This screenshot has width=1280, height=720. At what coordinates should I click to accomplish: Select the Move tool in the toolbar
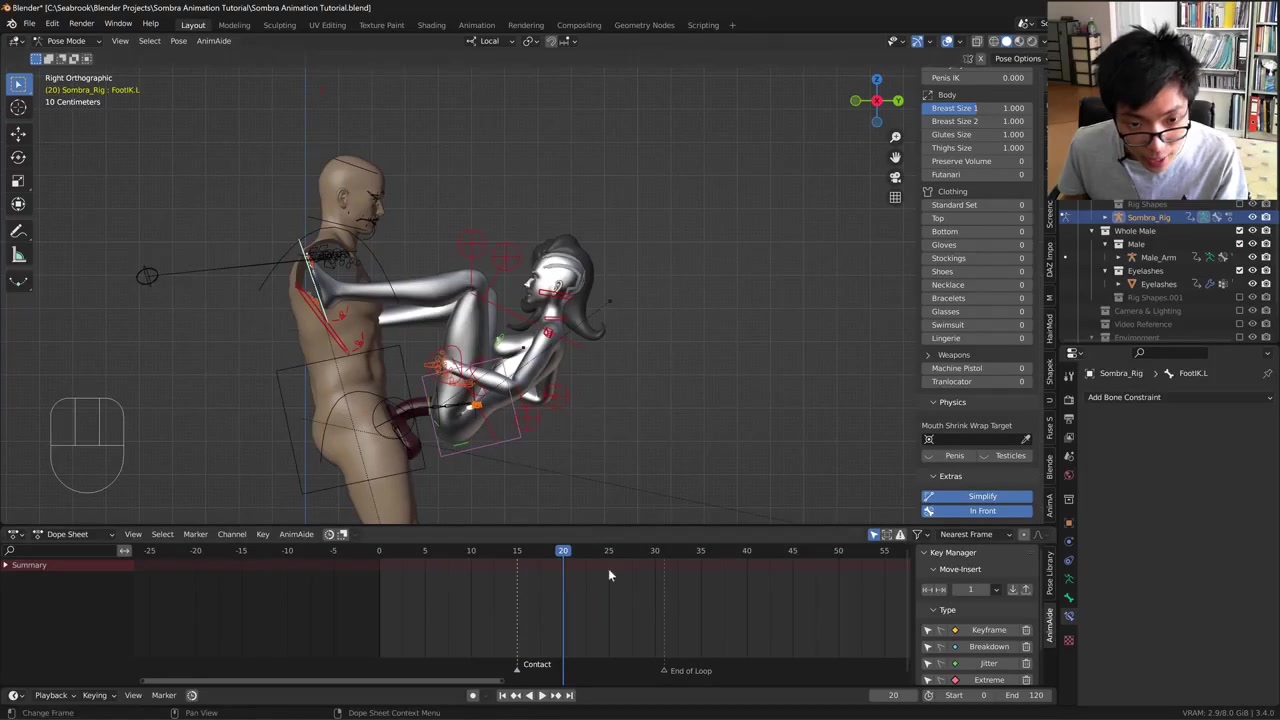[x=18, y=133]
